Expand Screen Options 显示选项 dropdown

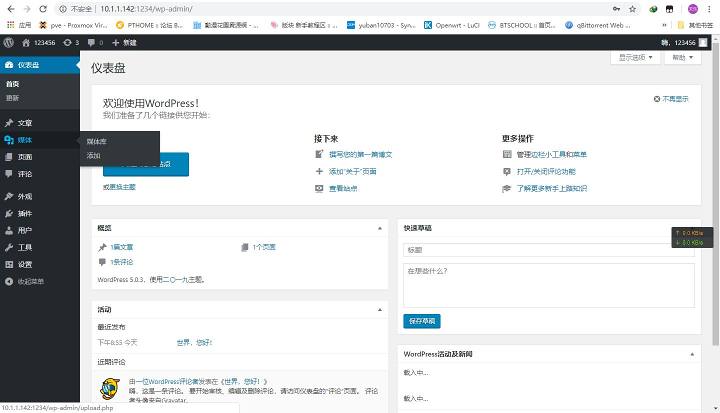click(636, 57)
